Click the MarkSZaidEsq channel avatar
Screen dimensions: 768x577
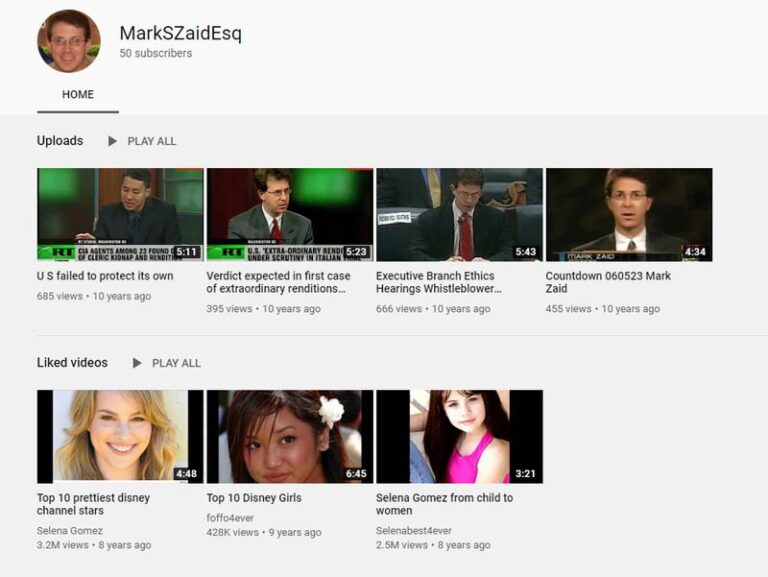pos(69,41)
